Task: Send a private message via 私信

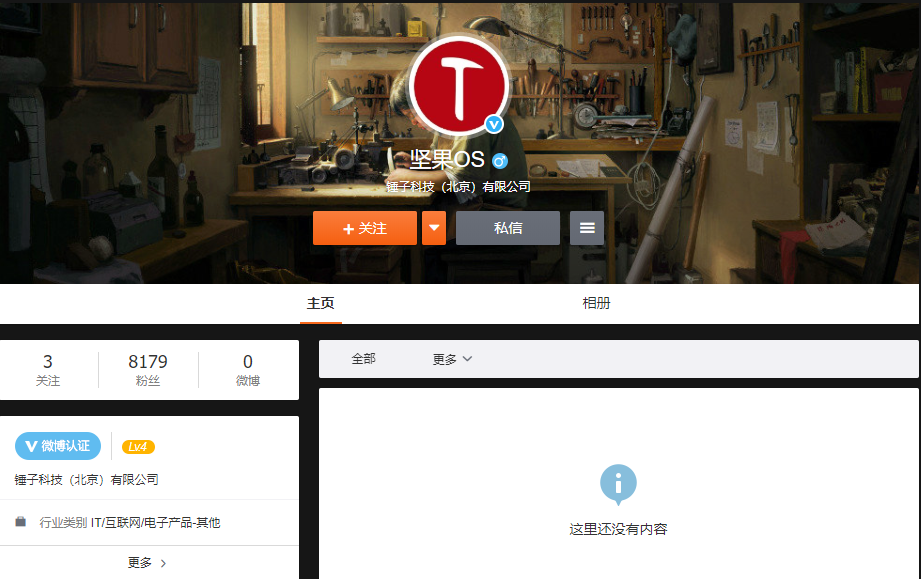Action: click(x=508, y=228)
